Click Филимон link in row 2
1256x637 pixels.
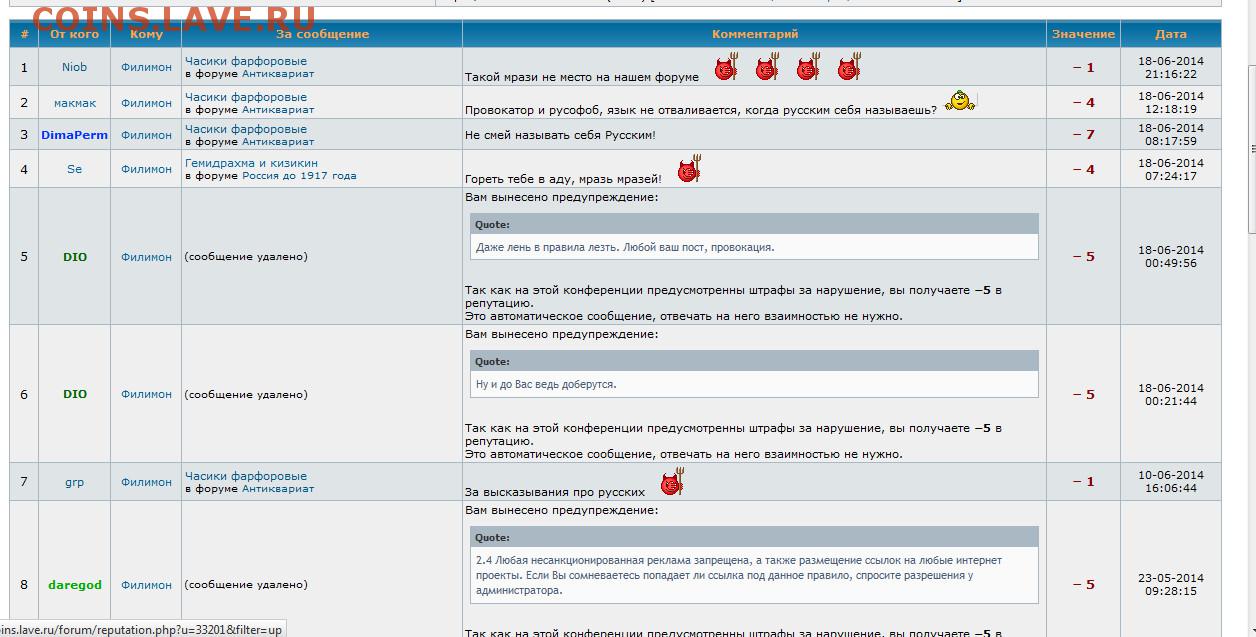[x=146, y=103]
